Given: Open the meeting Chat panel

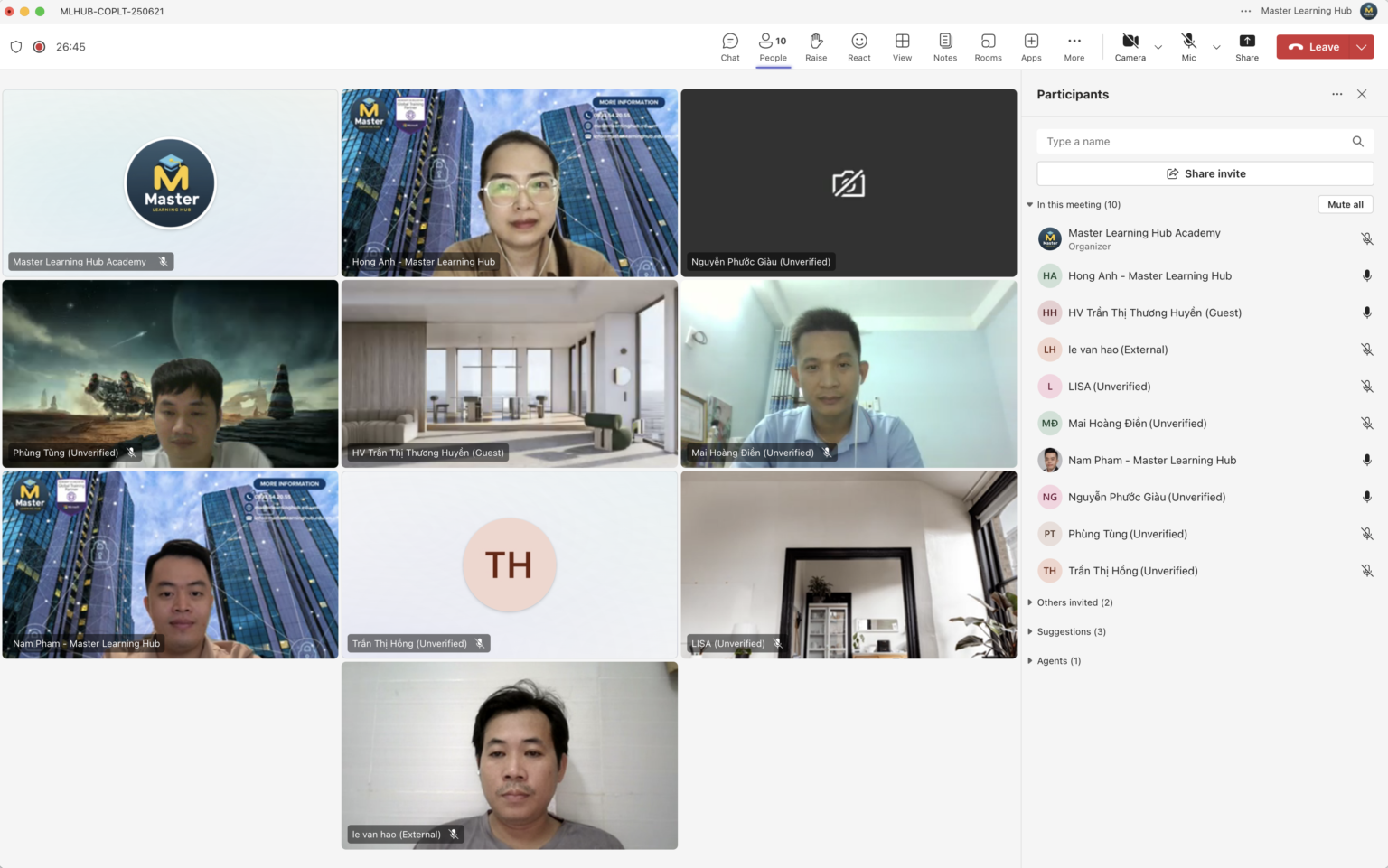Looking at the screenshot, I should 729,46.
